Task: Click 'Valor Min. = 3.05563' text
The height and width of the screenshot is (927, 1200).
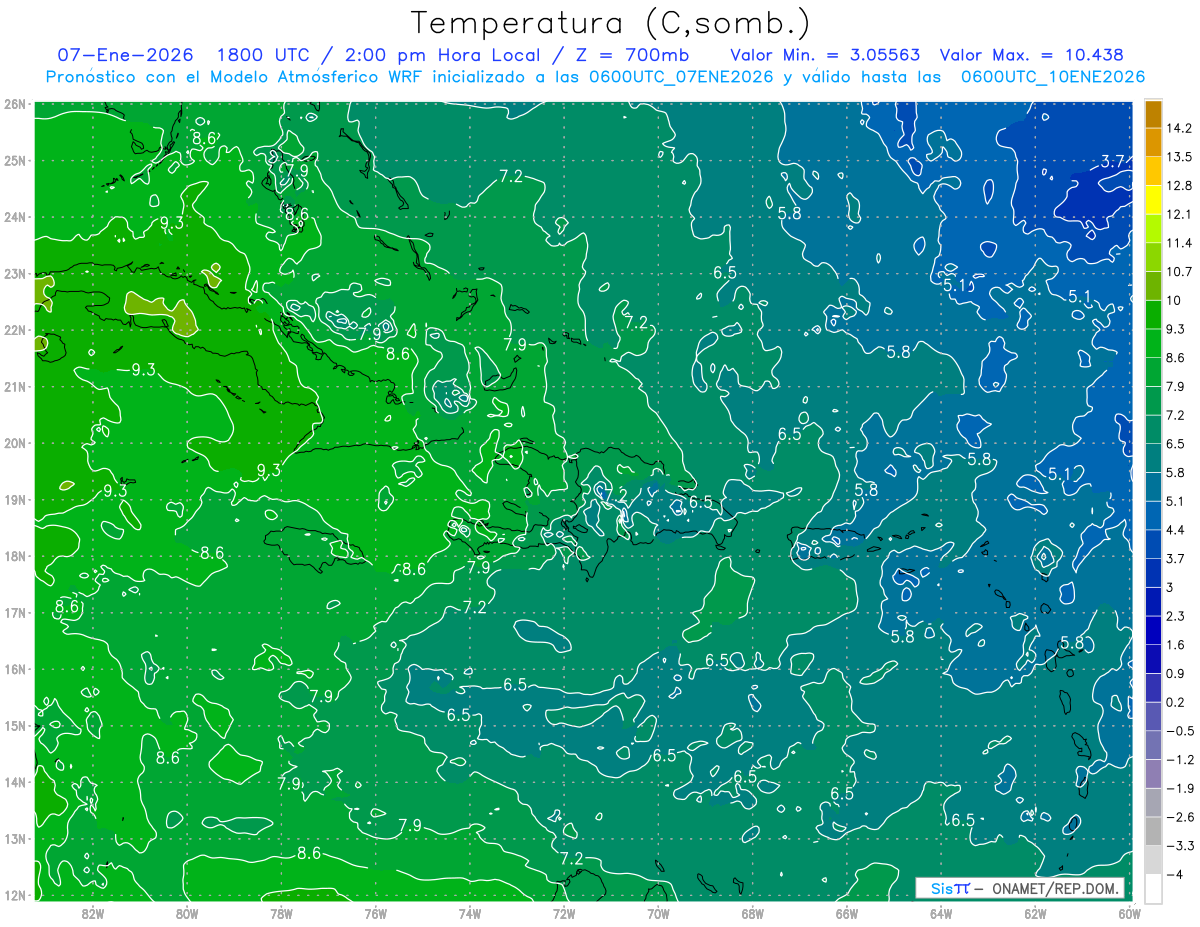Action: pyautogui.click(x=825, y=55)
